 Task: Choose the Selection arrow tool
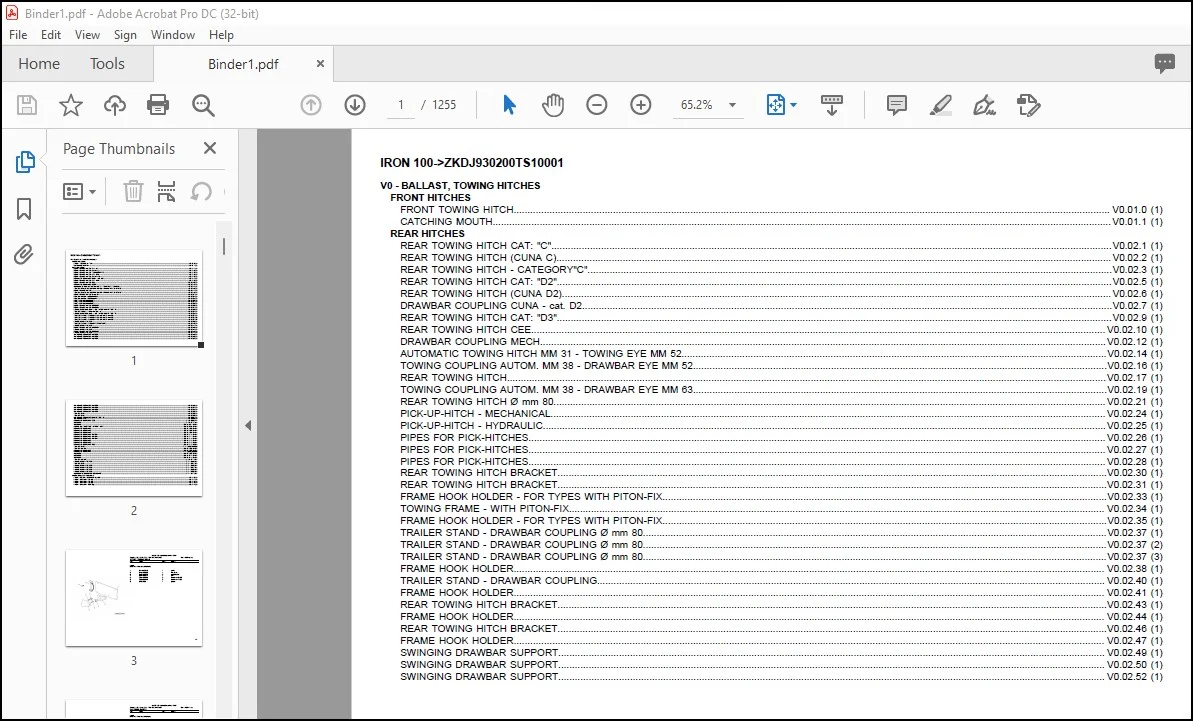coord(509,105)
